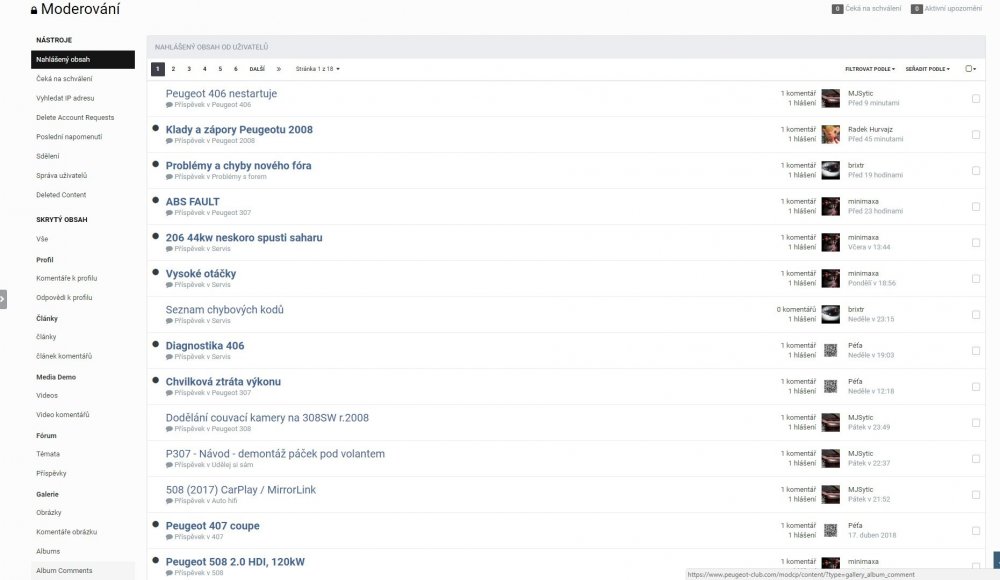This screenshot has width=1000, height=580.
Task: Check the box for Seznam chybových kodů
Action: click(976, 315)
